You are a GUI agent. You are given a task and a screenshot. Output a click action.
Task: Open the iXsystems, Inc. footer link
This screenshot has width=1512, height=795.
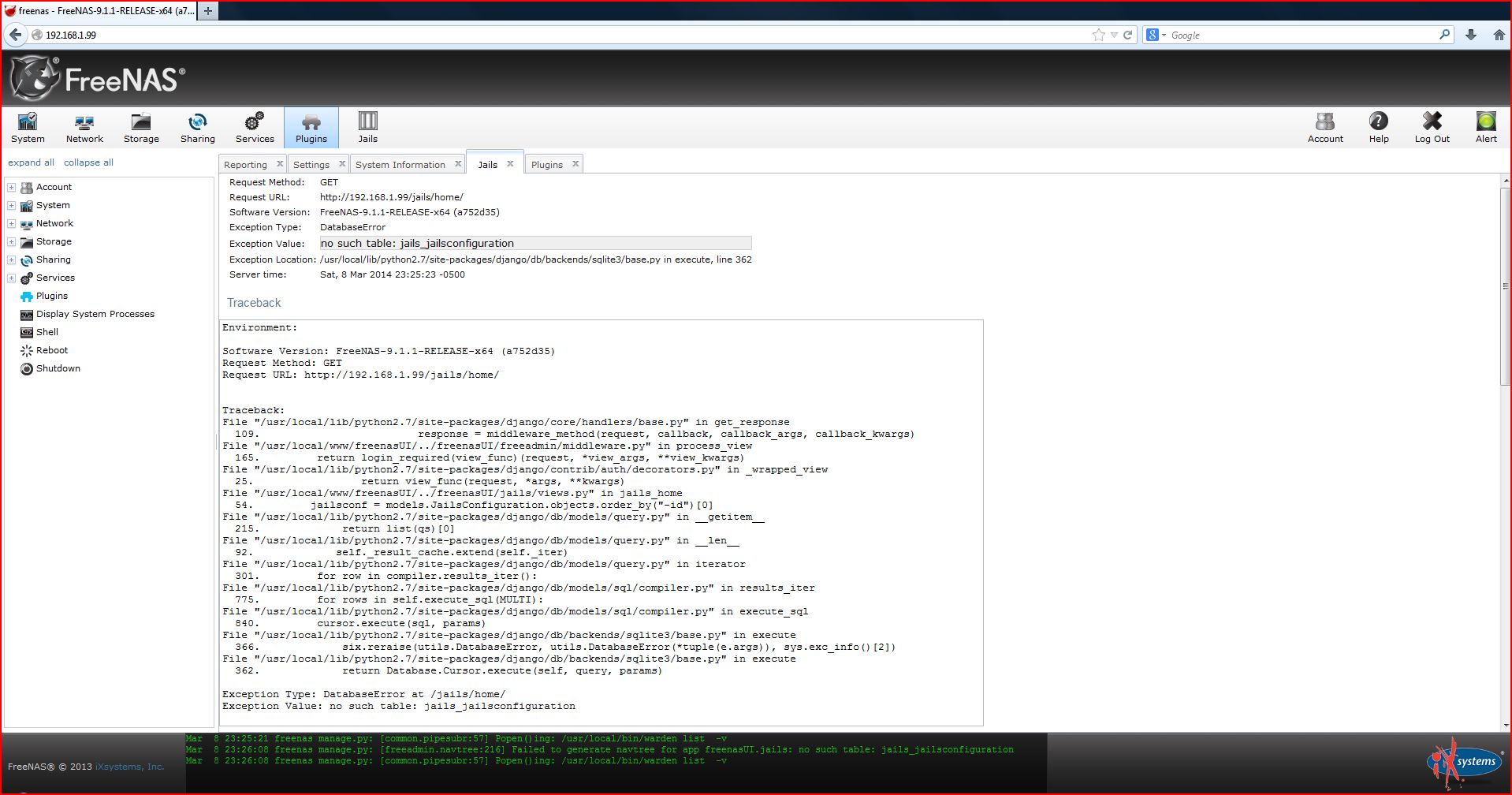coord(129,767)
